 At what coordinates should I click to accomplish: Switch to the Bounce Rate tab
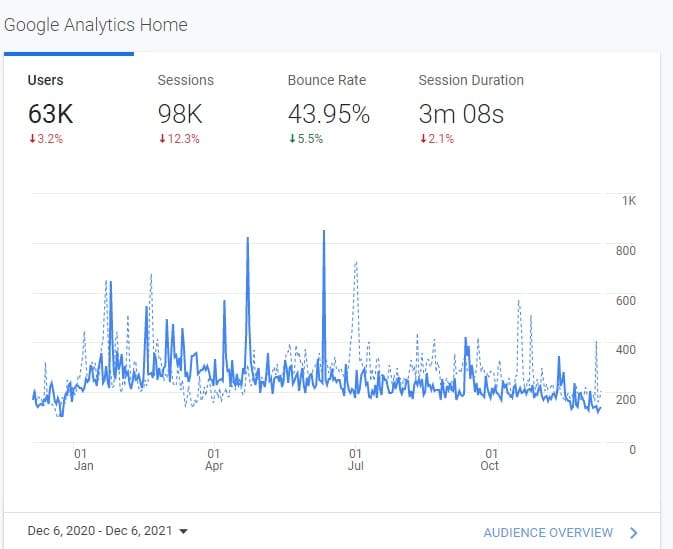point(329,109)
